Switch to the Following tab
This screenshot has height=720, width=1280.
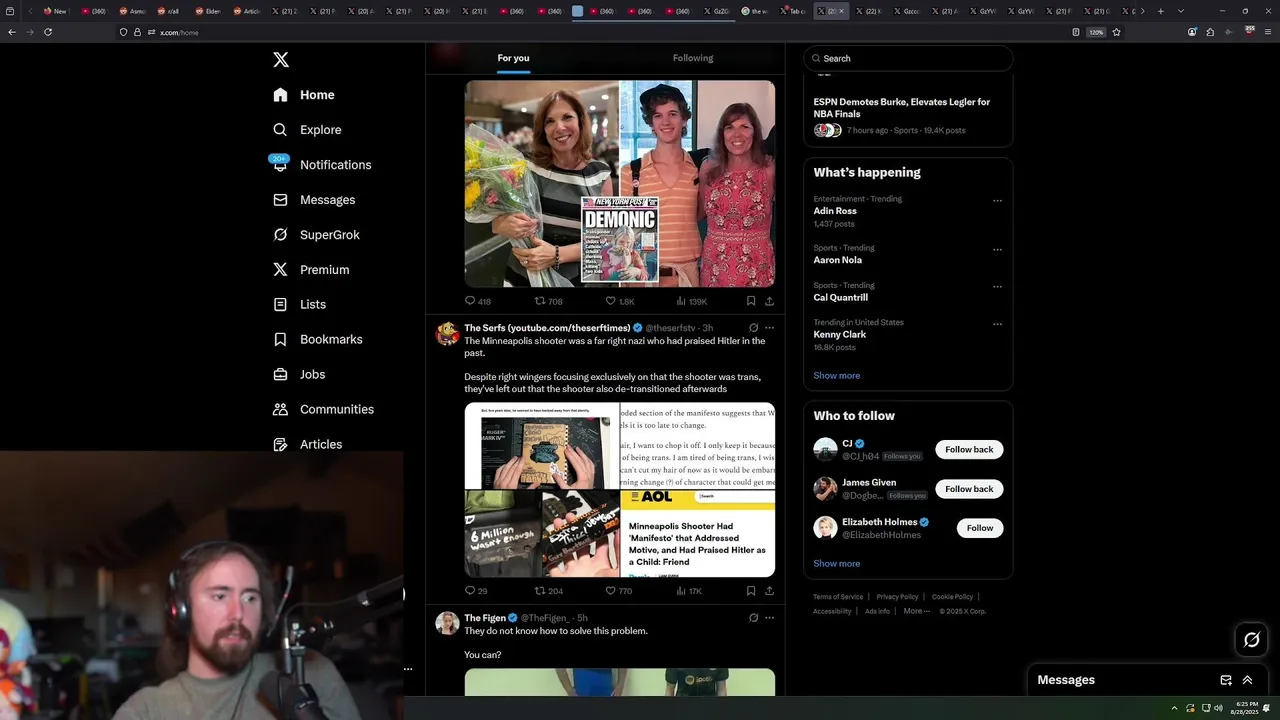coord(693,58)
